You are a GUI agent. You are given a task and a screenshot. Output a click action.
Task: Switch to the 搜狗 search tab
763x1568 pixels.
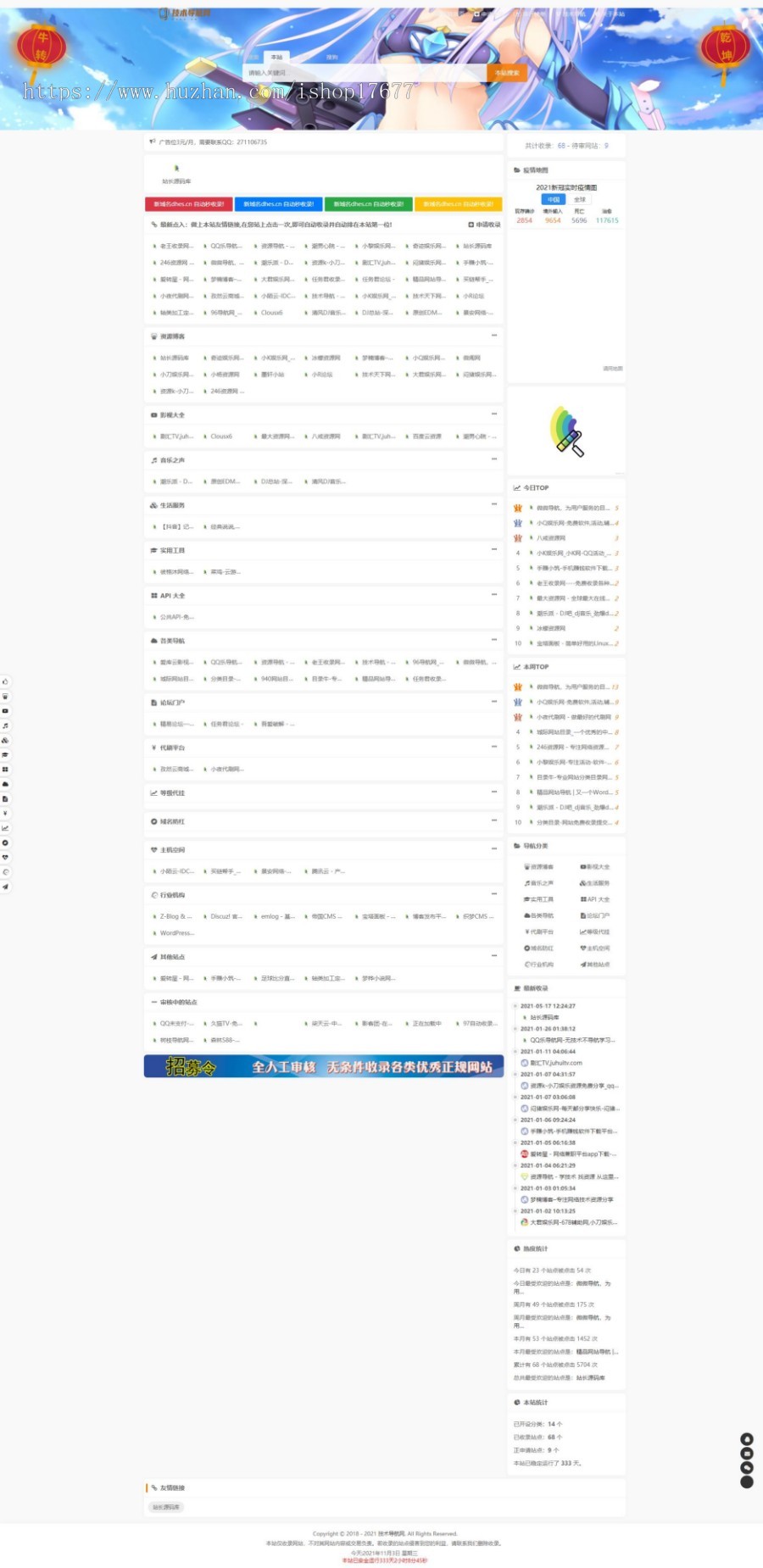(x=331, y=57)
